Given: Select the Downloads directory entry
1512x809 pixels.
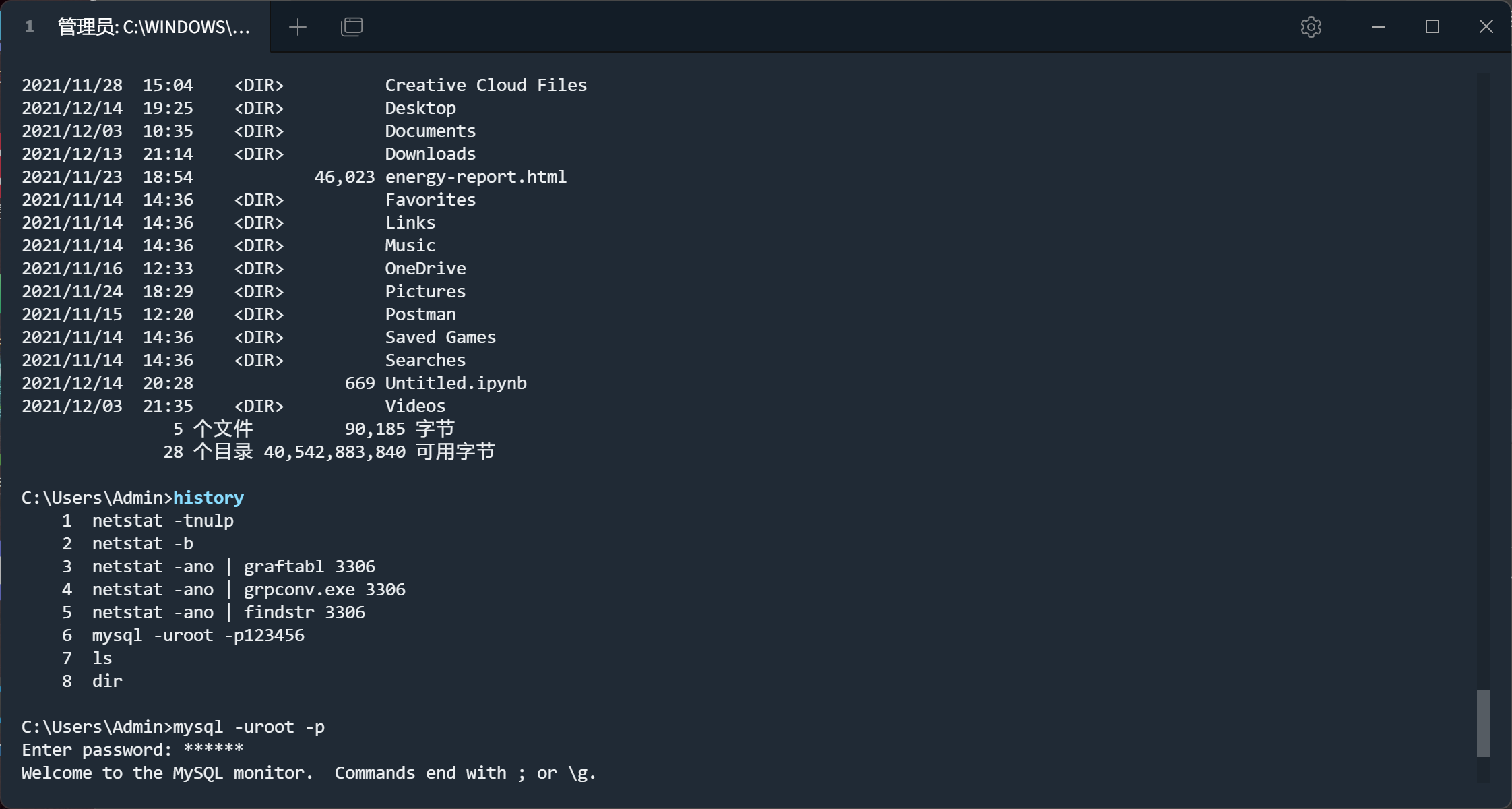Looking at the screenshot, I should 429,154.
